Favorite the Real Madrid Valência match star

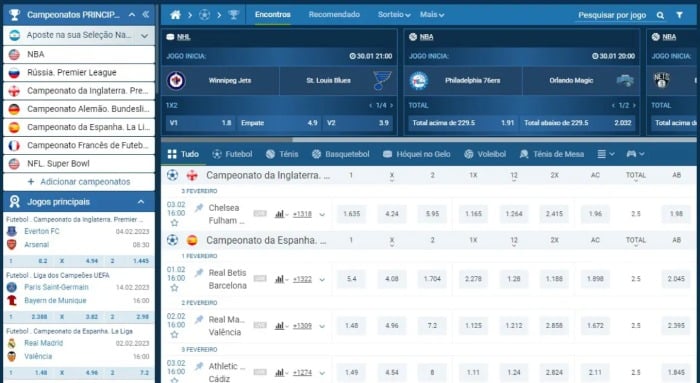click(x=175, y=334)
